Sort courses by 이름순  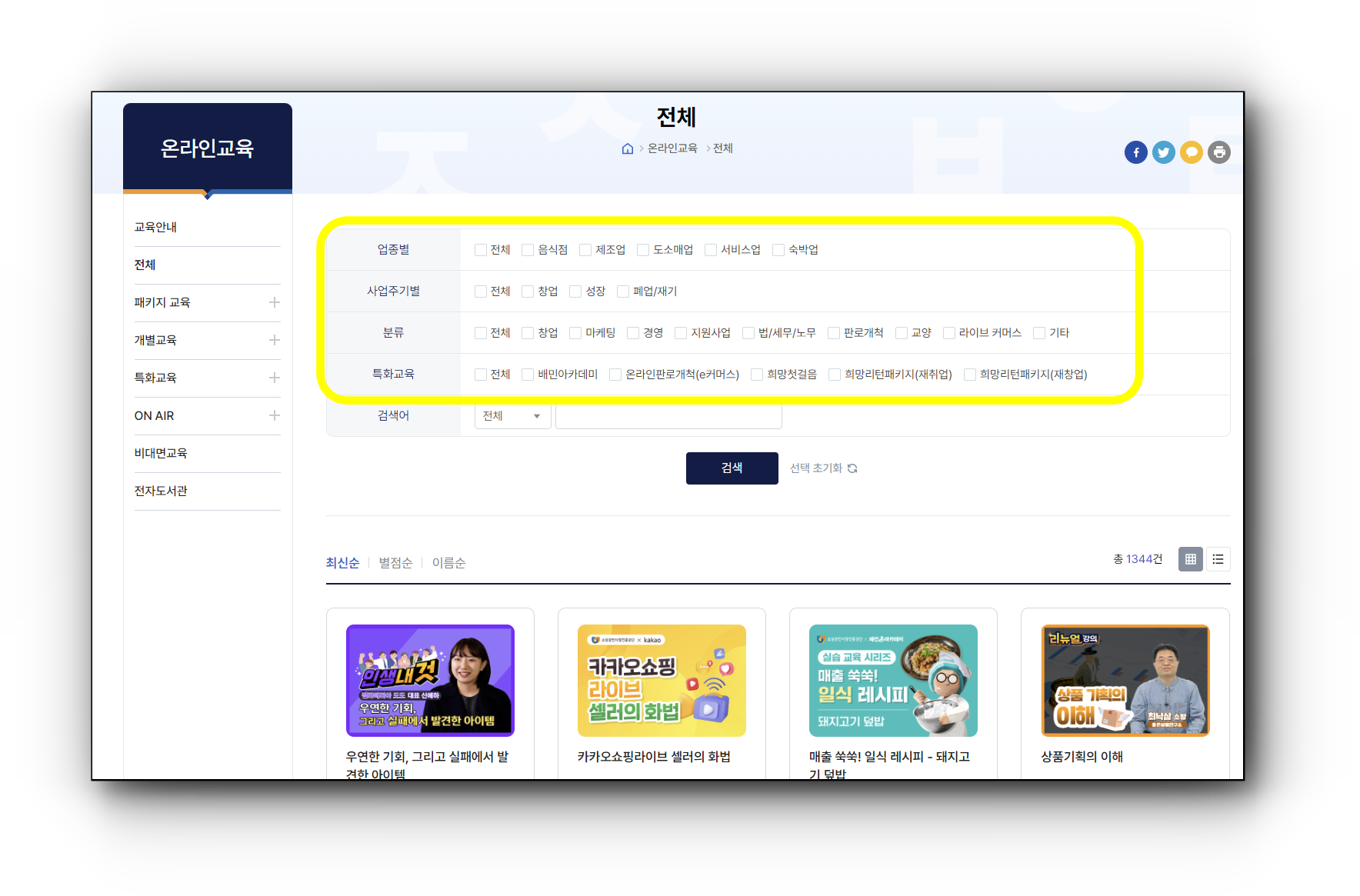448,563
